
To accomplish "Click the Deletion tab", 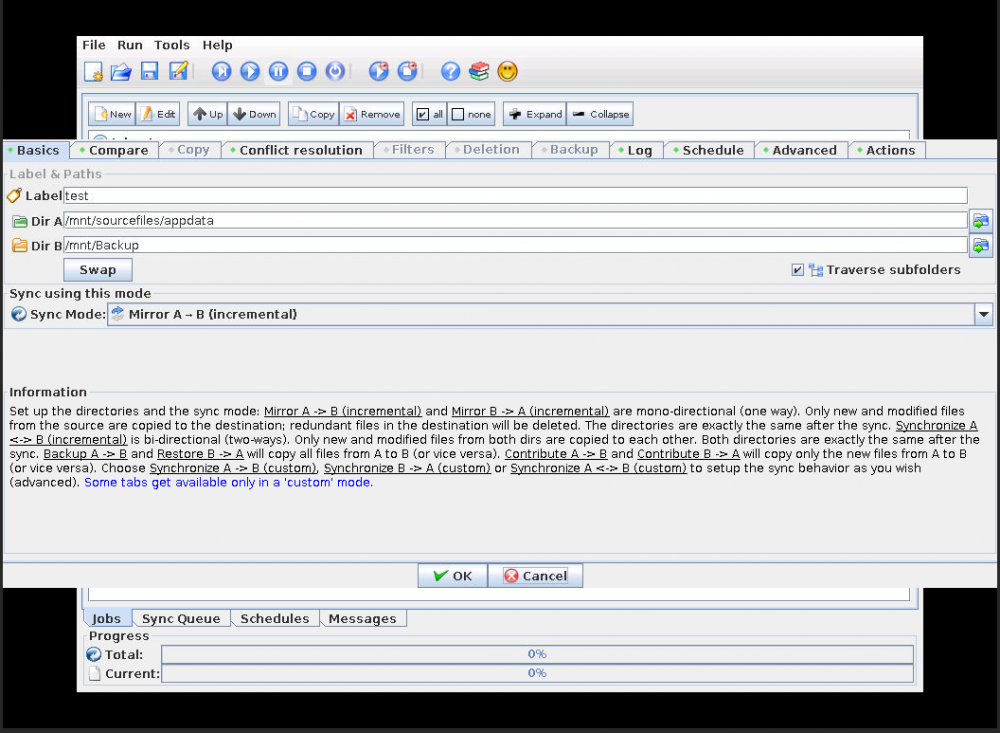I will (488, 150).
